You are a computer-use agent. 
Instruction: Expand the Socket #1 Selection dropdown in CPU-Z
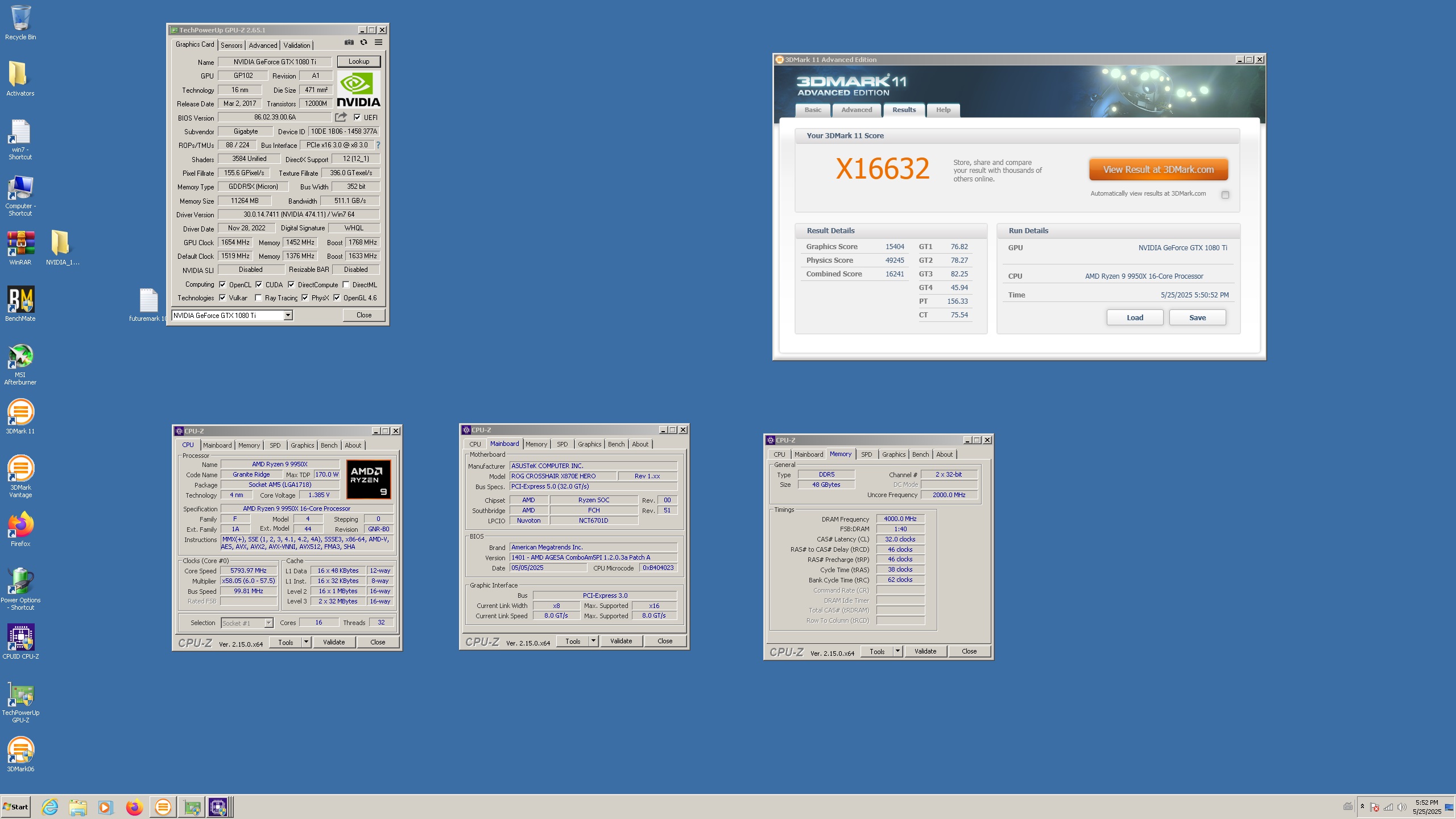click(268, 623)
